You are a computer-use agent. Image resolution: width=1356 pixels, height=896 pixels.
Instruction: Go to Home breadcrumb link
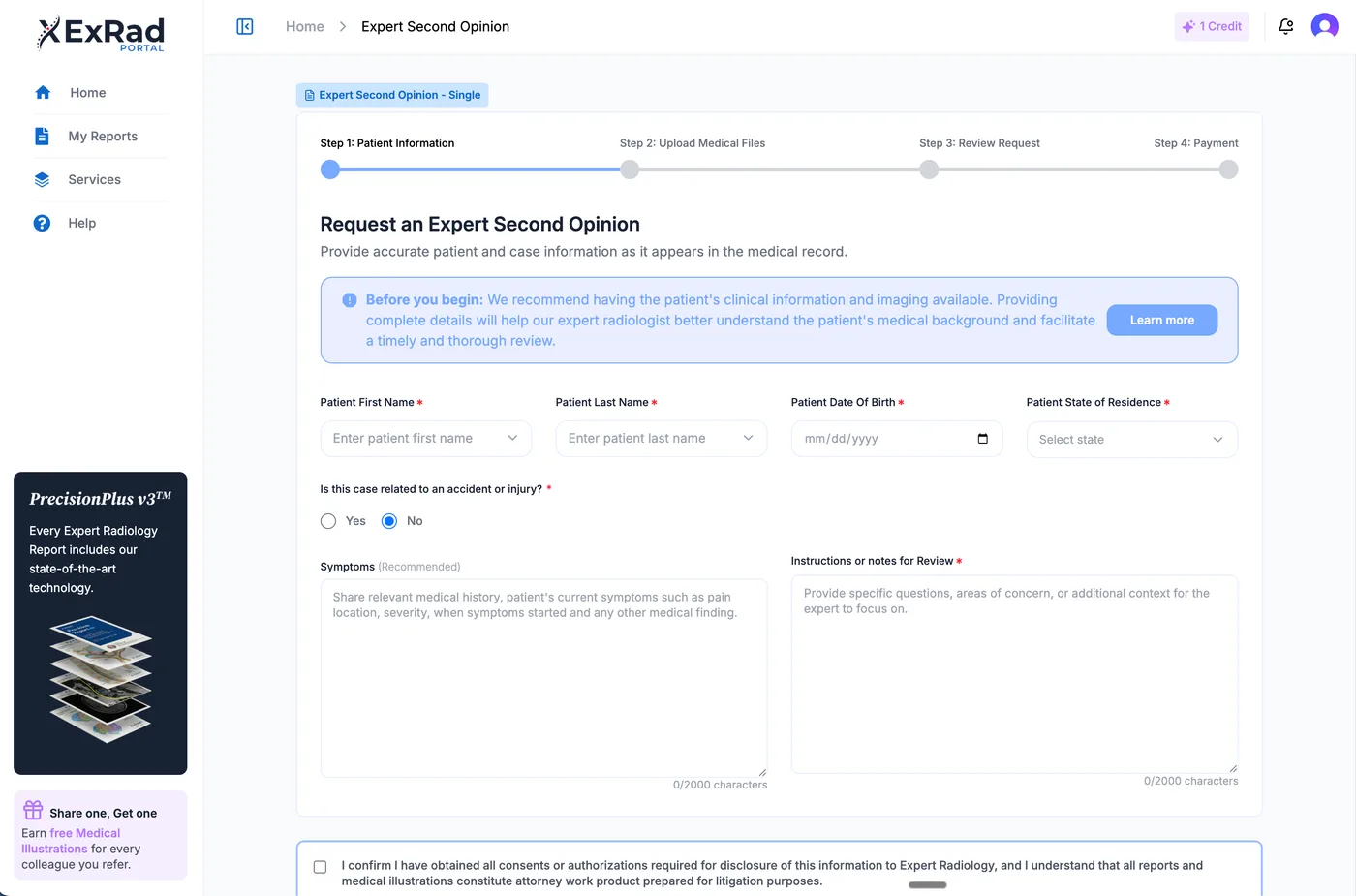point(305,26)
